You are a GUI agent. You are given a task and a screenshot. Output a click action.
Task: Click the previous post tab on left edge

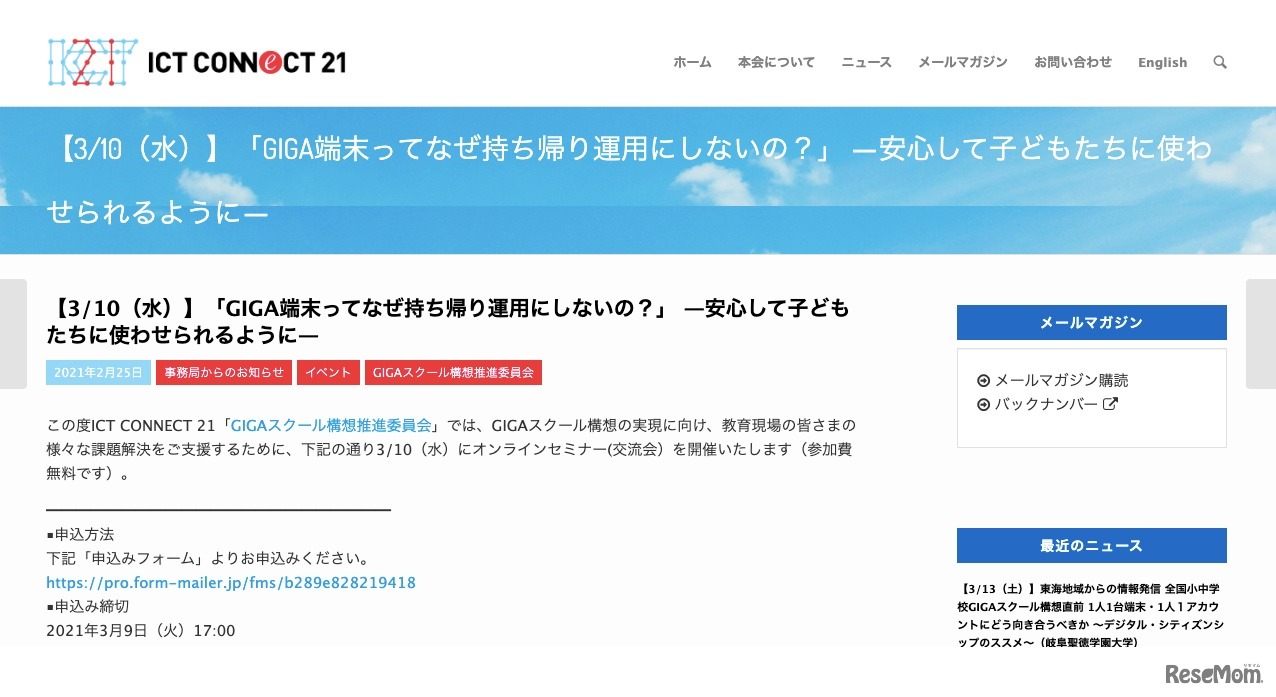click(x=13, y=334)
